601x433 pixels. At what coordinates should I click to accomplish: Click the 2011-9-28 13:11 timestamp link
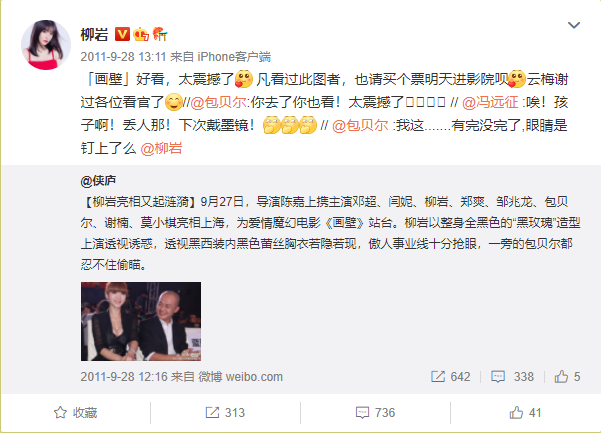click(123, 57)
